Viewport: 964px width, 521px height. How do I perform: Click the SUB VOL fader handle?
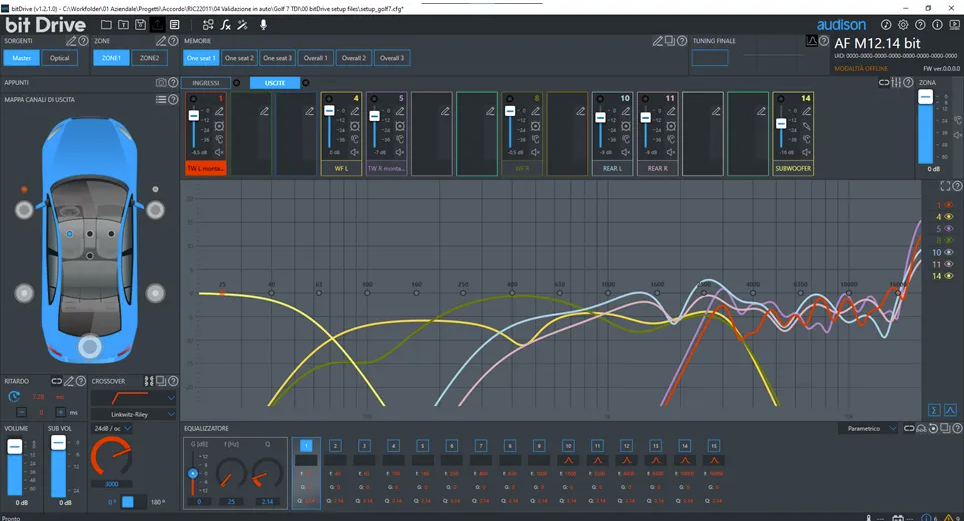pyautogui.click(x=58, y=443)
